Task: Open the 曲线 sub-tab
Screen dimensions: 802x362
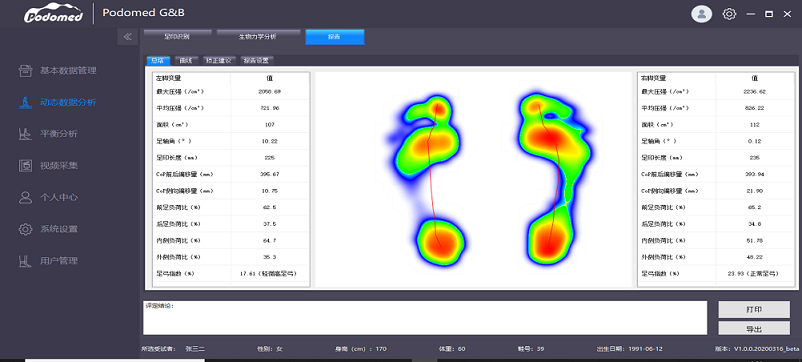Action: (186, 60)
